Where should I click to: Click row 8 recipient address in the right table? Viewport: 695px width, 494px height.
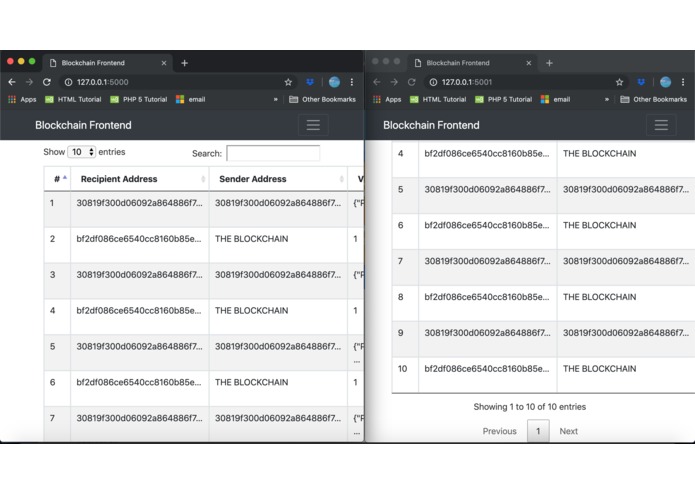tap(487, 297)
